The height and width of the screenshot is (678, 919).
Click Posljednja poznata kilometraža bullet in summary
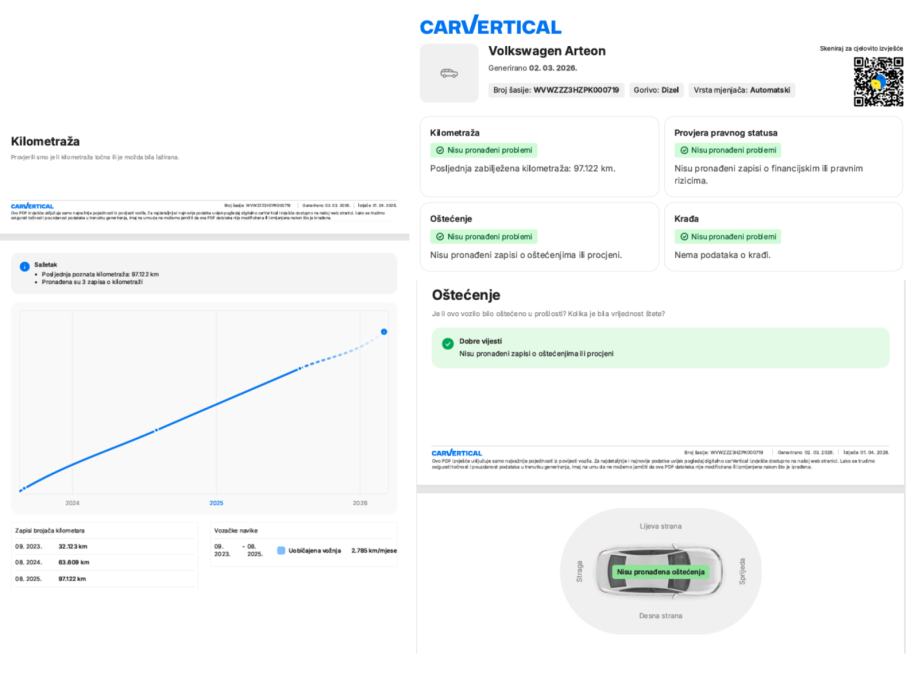[100, 274]
